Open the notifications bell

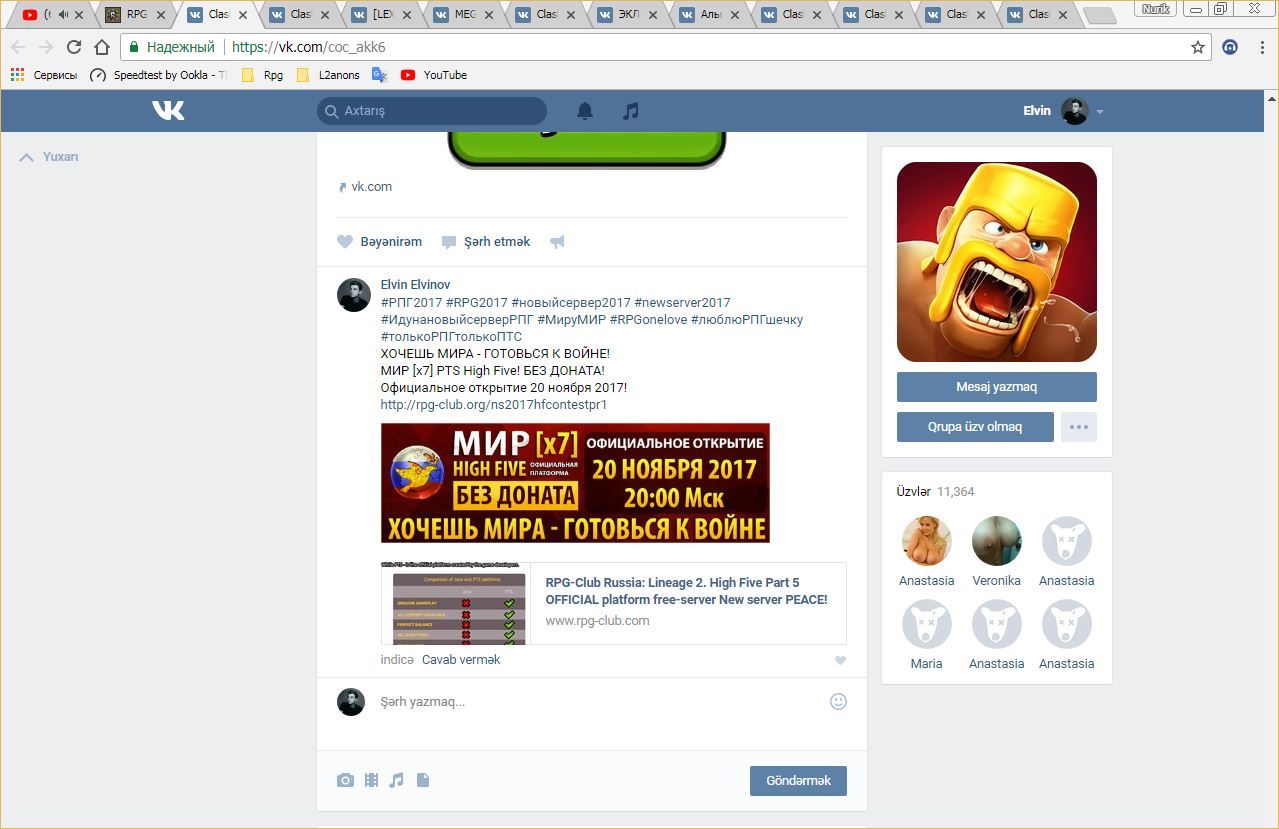[585, 111]
